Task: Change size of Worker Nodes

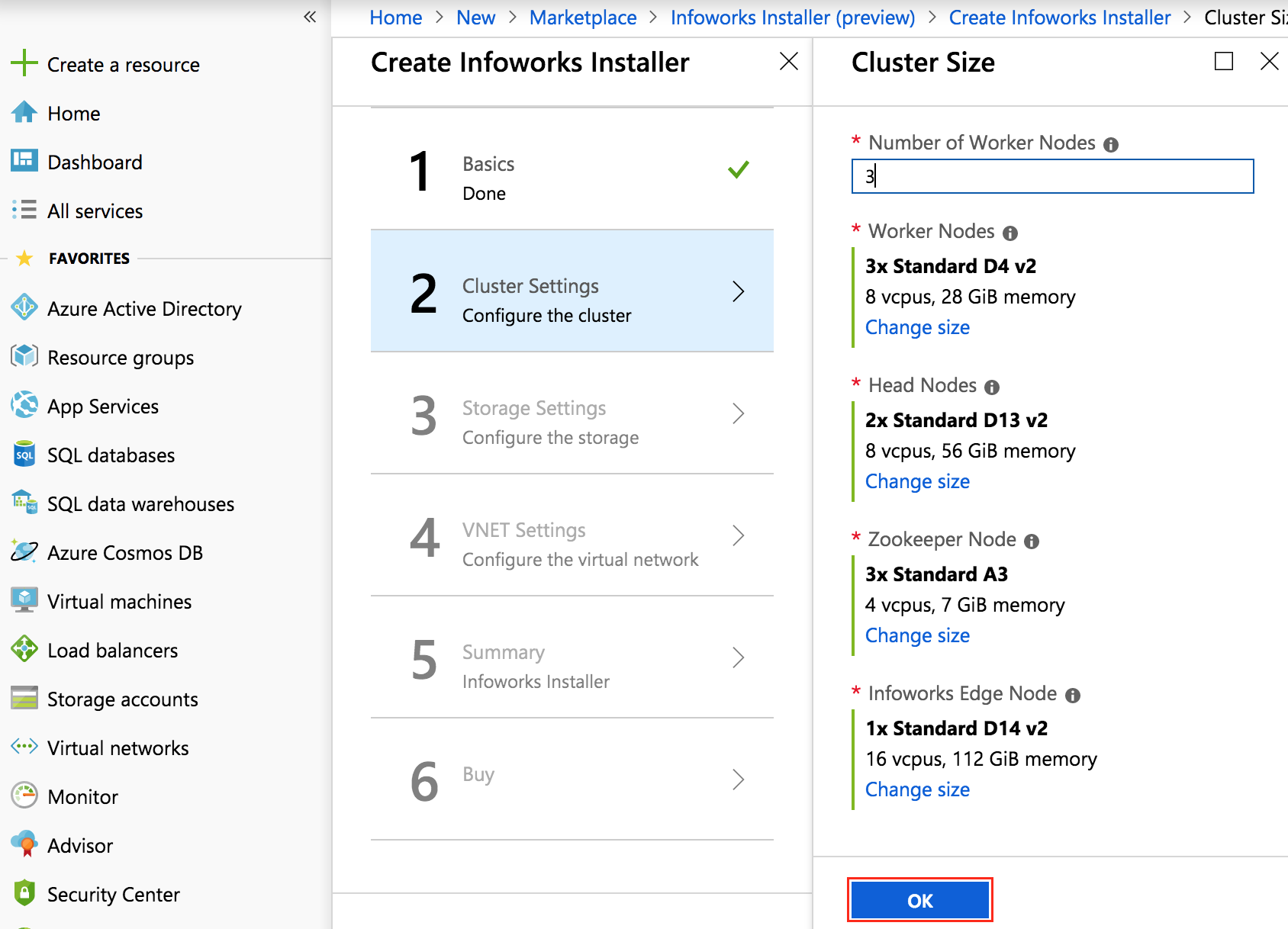Action: tap(917, 327)
